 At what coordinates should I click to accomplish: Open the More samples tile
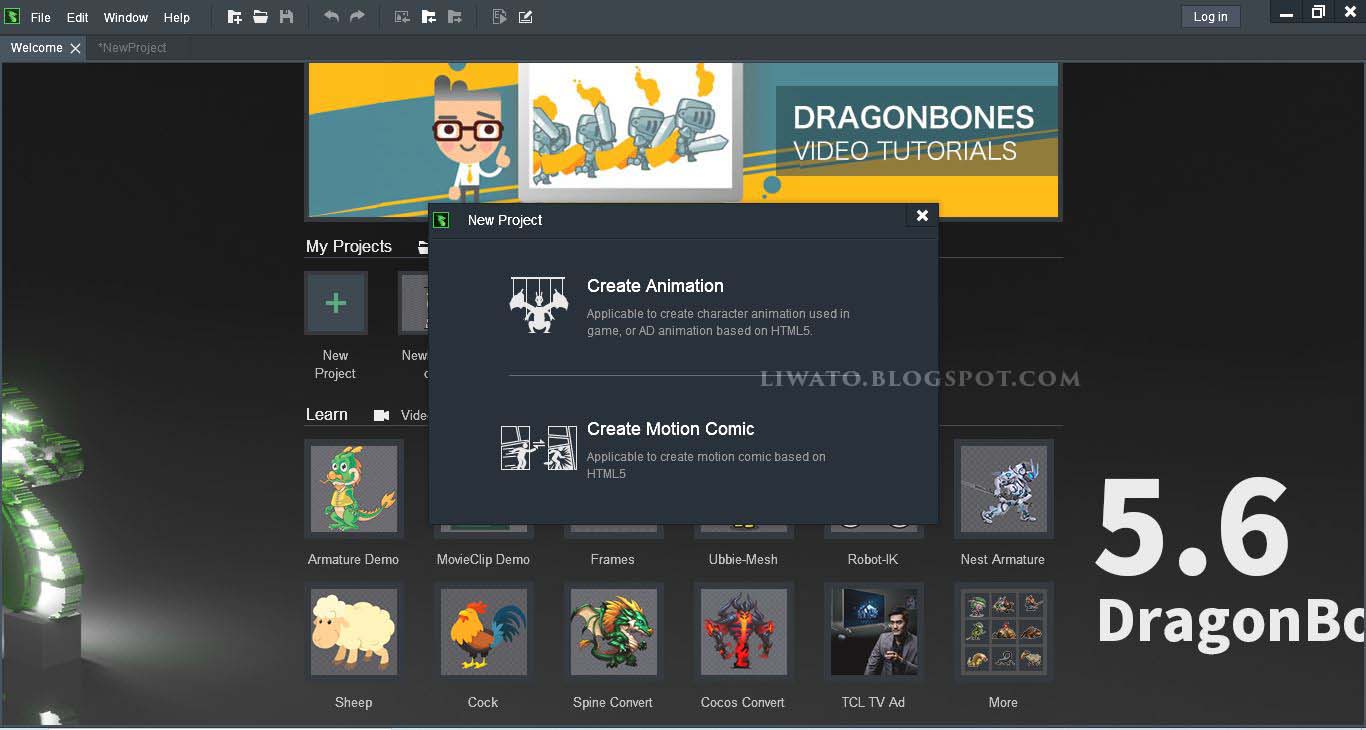[x=1003, y=632]
